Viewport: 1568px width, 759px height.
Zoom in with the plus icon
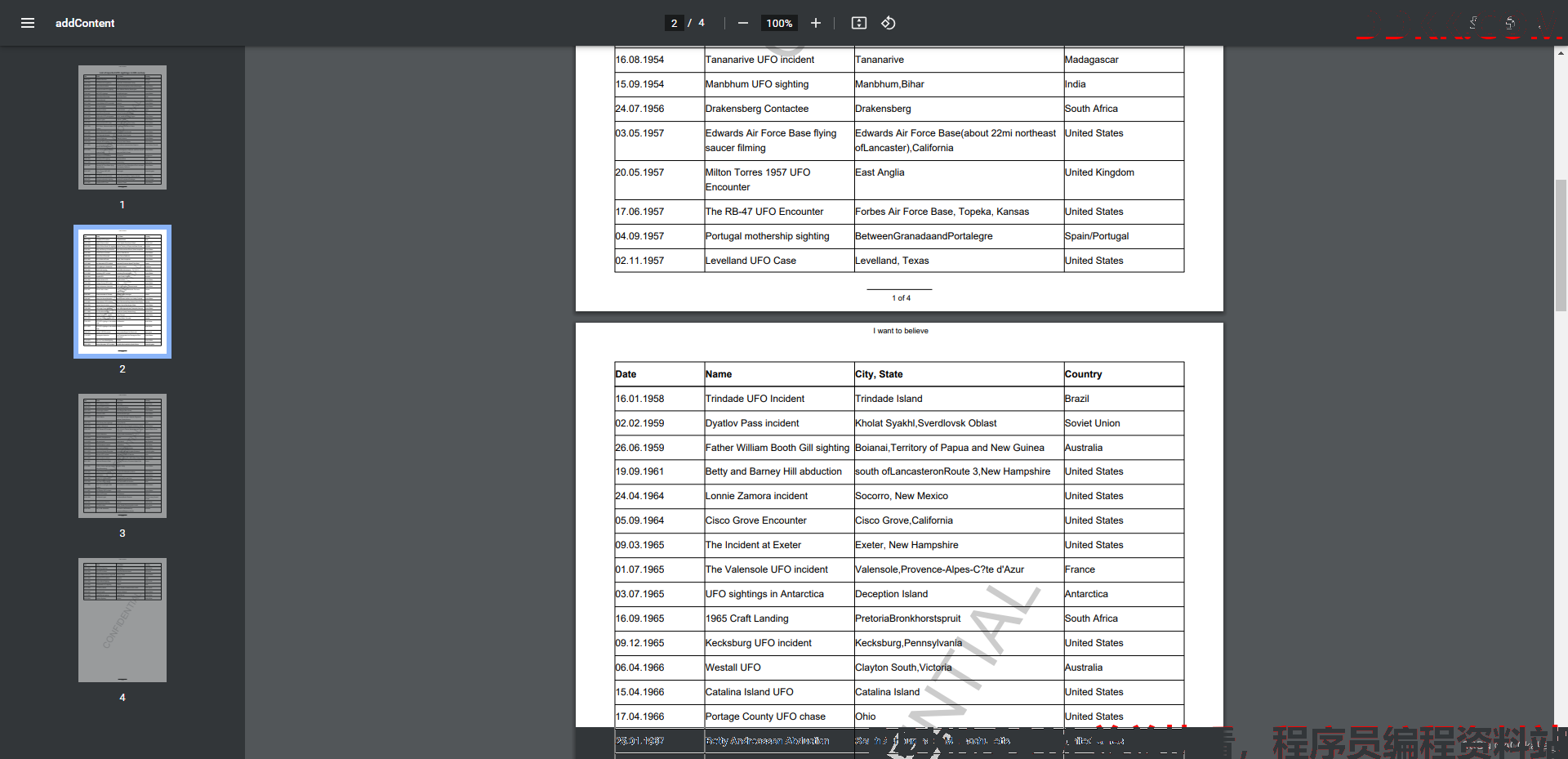[x=815, y=23]
